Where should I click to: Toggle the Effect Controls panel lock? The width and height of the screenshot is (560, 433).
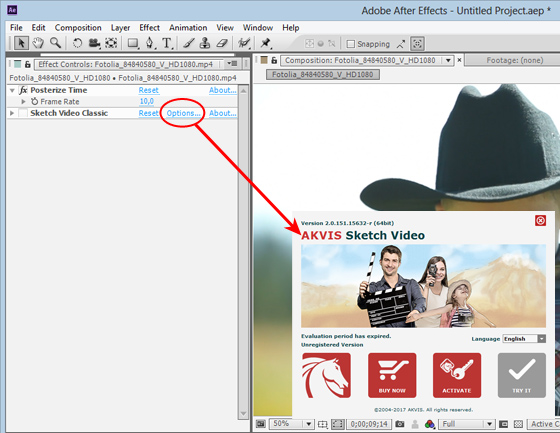click(x=28, y=64)
